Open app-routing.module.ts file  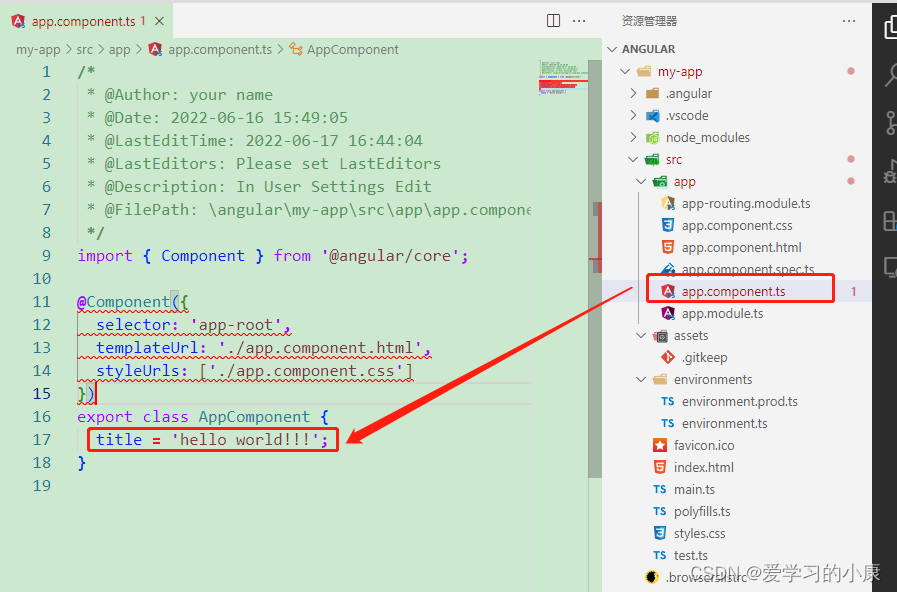point(746,203)
